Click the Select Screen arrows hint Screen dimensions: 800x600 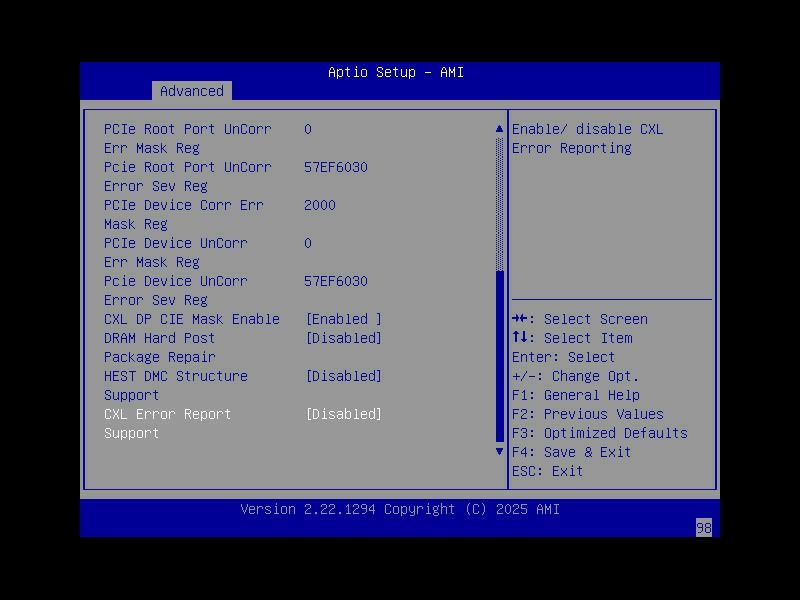[580, 319]
